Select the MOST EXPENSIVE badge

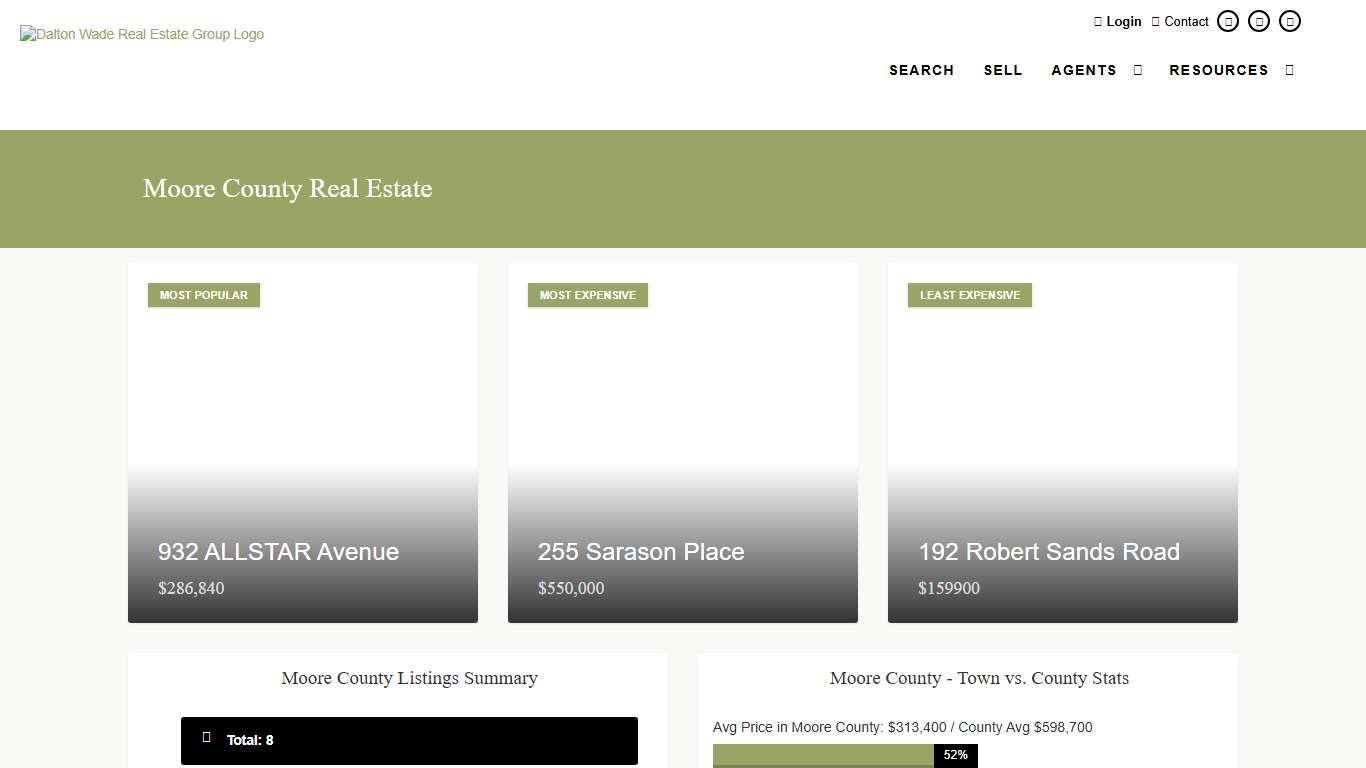tap(588, 295)
